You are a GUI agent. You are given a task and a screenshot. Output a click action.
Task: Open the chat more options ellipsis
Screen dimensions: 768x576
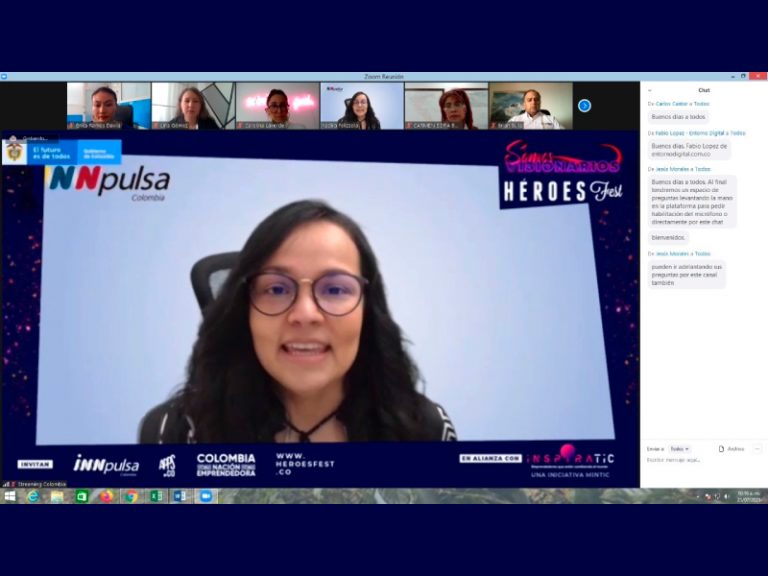click(757, 449)
